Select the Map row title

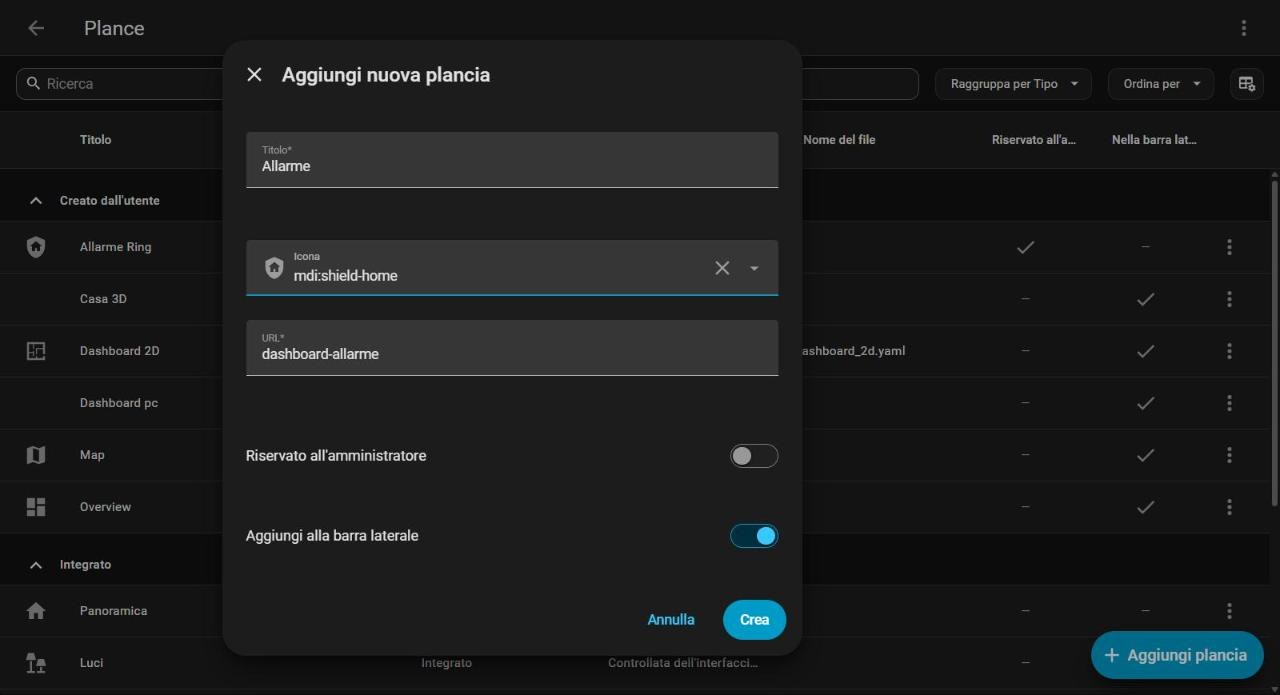(x=92, y=455)
